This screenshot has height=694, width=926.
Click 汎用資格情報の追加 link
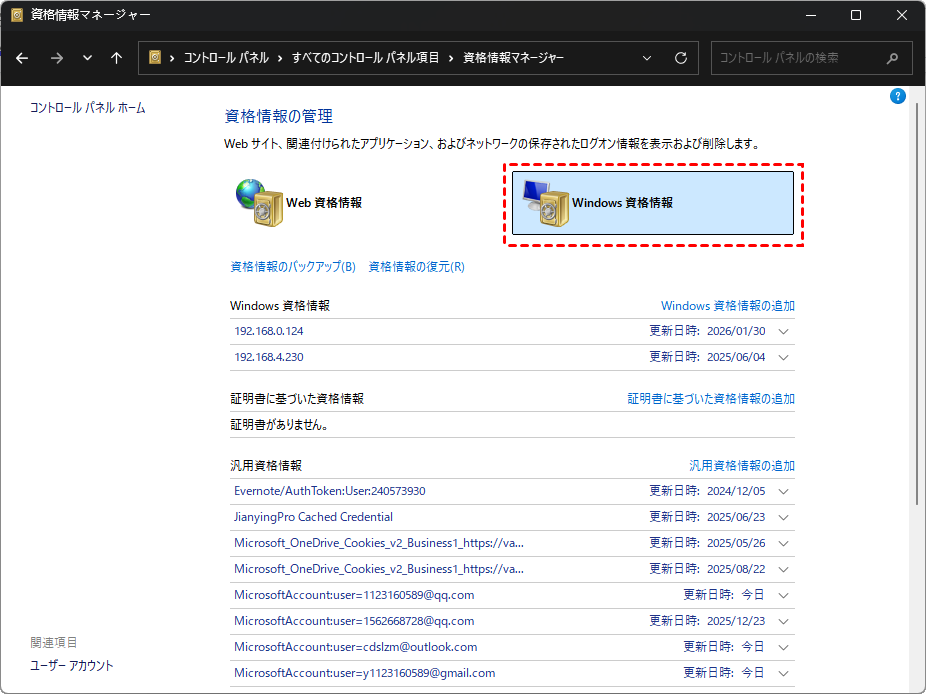[x=742, y=465]
